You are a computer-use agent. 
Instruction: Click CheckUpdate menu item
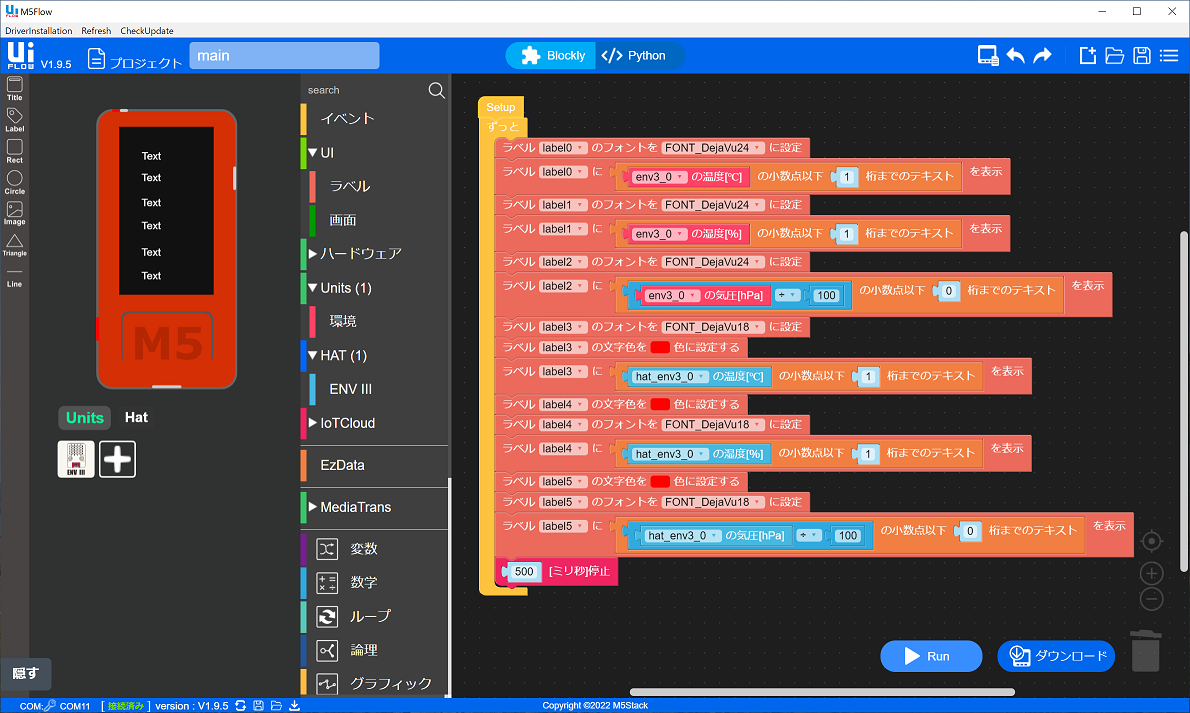click(146, 31)
